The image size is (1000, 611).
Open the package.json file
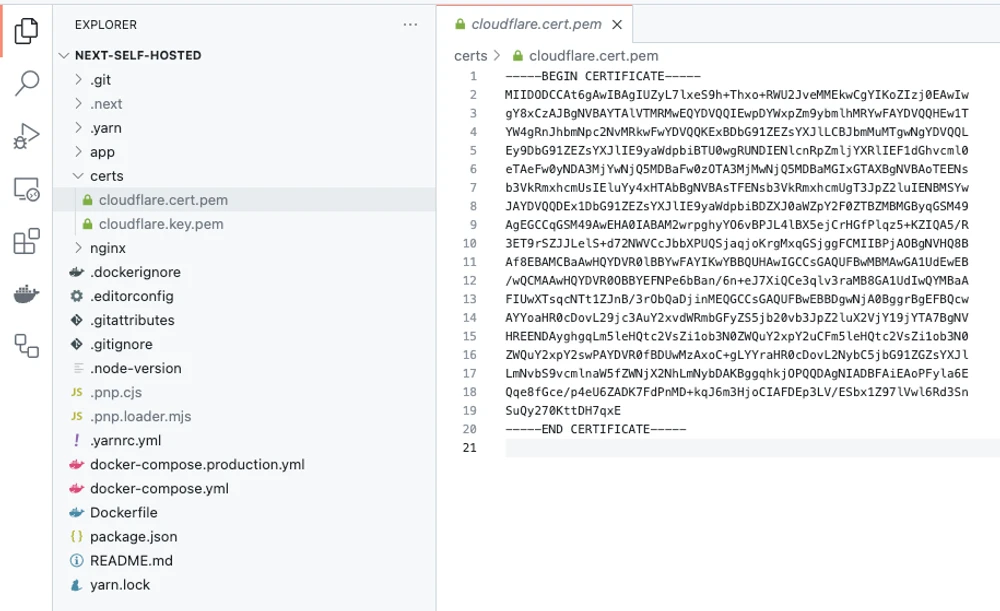pyautogui.click(x=133, y=536)
